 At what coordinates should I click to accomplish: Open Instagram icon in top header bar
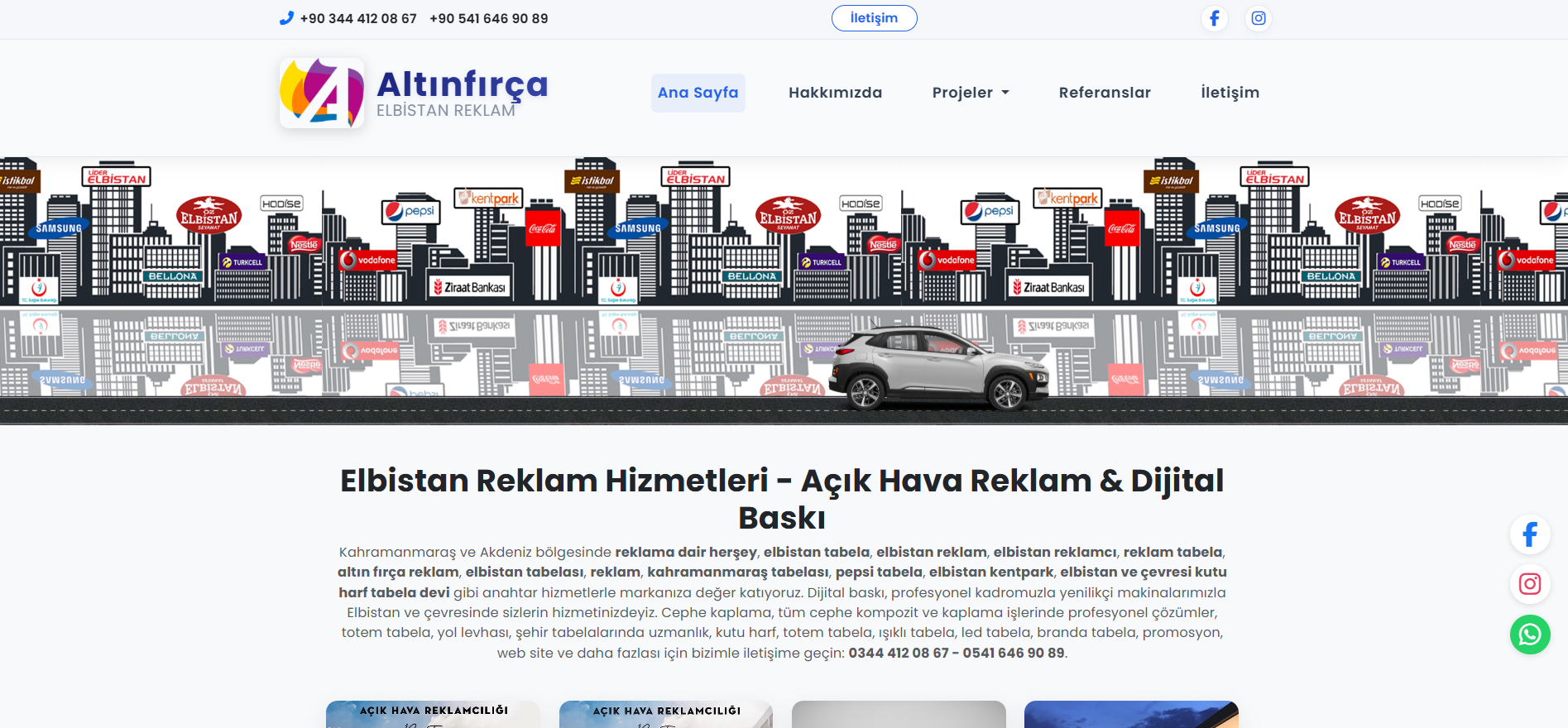click(1258, 18)
